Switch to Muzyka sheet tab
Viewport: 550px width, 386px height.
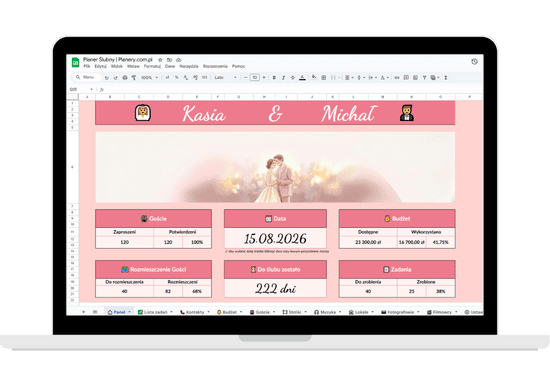[327, 312]
